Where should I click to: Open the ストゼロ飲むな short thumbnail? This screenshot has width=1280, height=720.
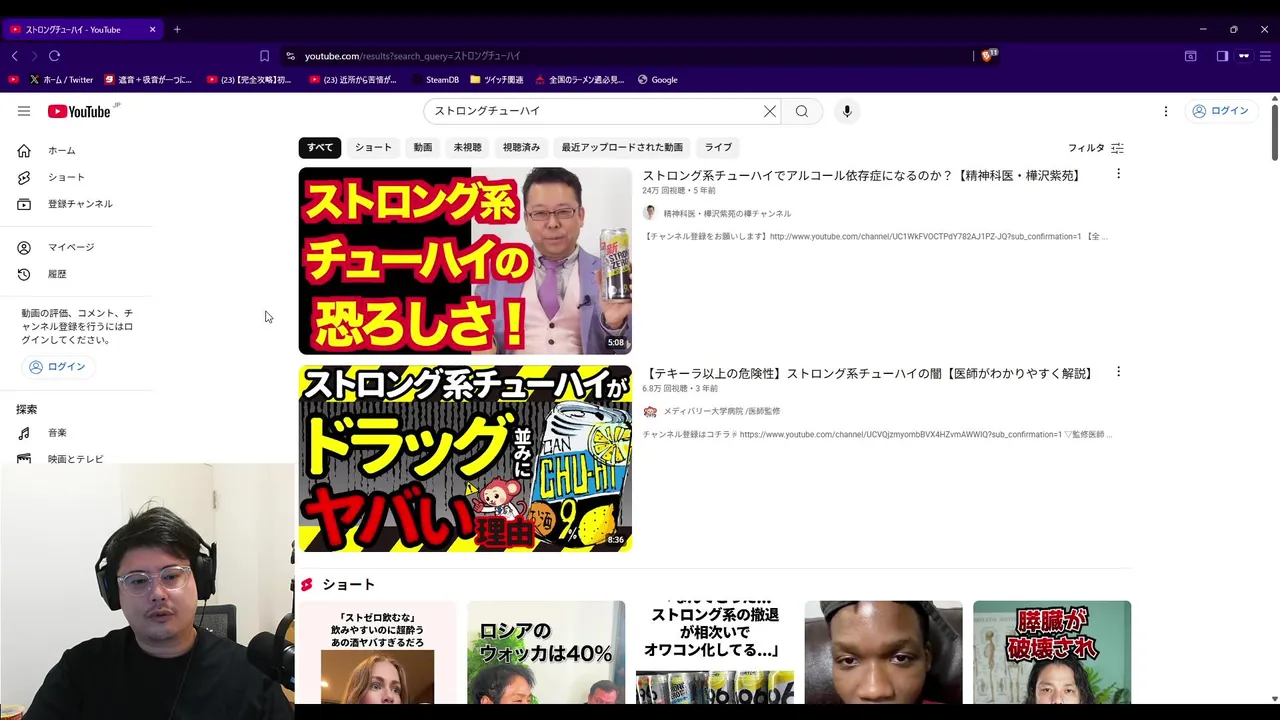pyautogui.click(x=377, y=652)
